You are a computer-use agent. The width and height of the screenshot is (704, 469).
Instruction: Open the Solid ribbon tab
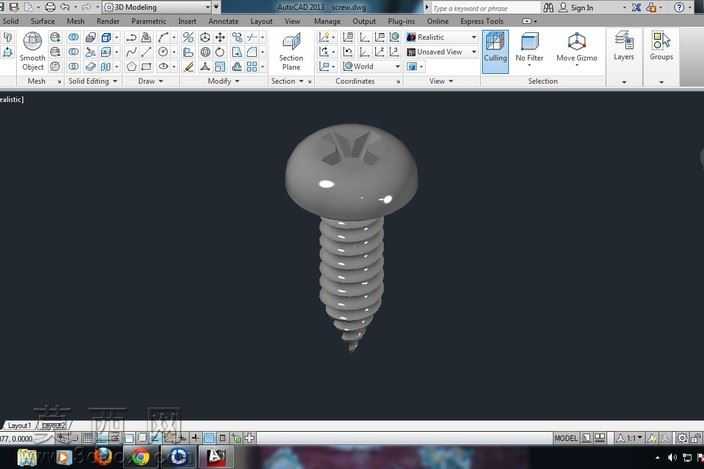click(x=11, y=21)
